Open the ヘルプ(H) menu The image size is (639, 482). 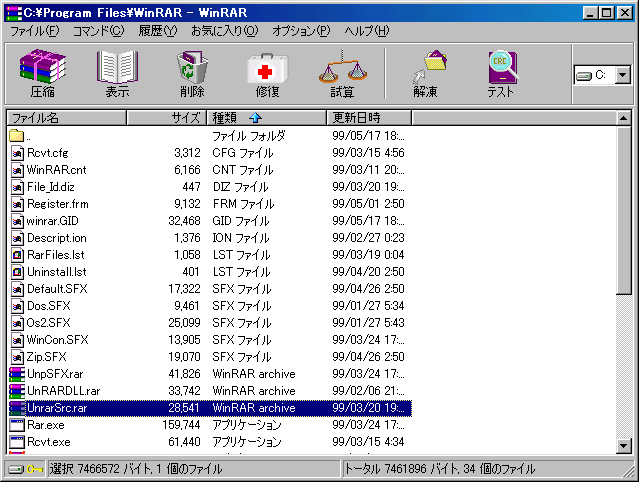pyautogui.click(x=367, y=31)
